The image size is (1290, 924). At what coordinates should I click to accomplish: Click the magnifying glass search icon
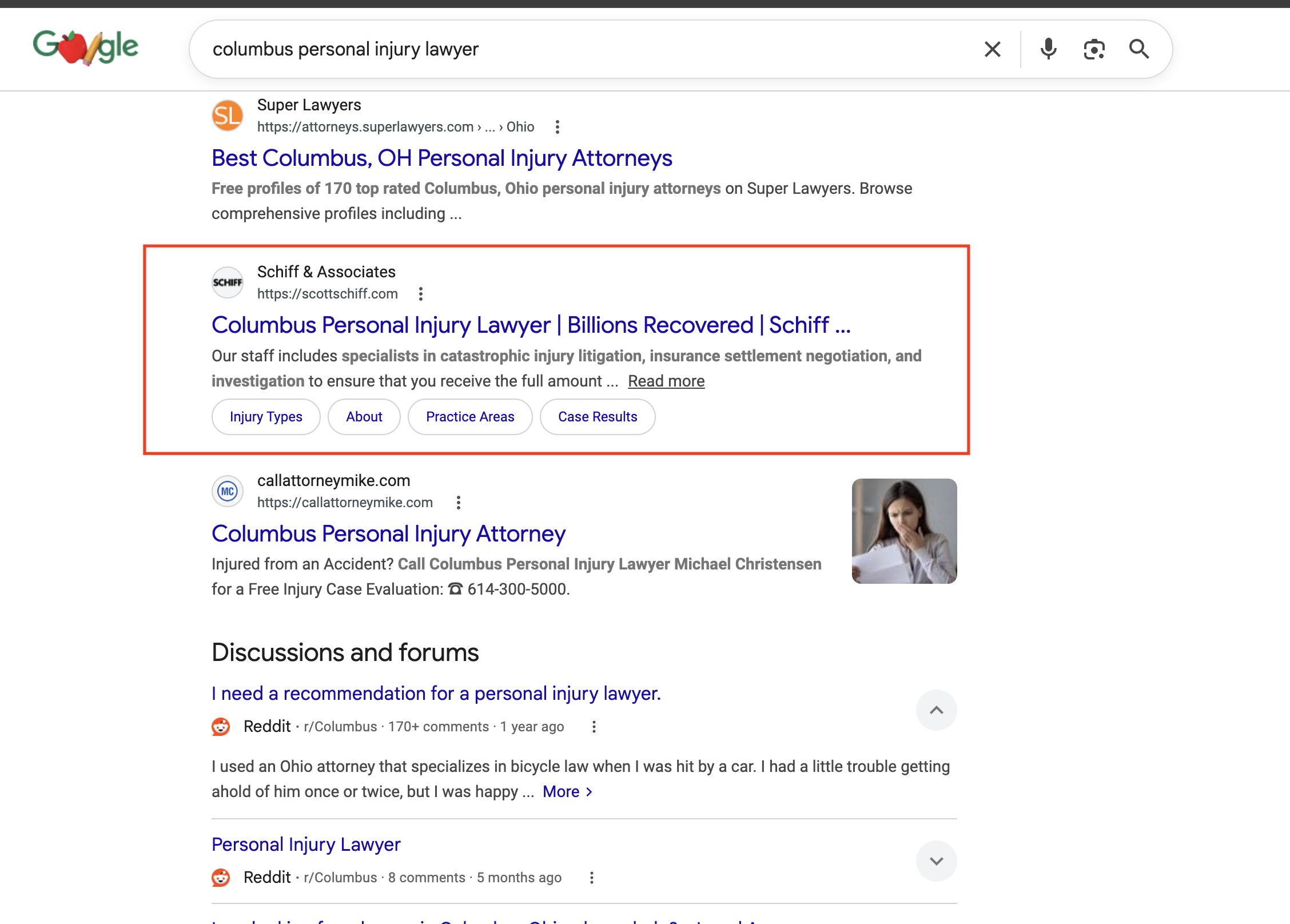1139,49
